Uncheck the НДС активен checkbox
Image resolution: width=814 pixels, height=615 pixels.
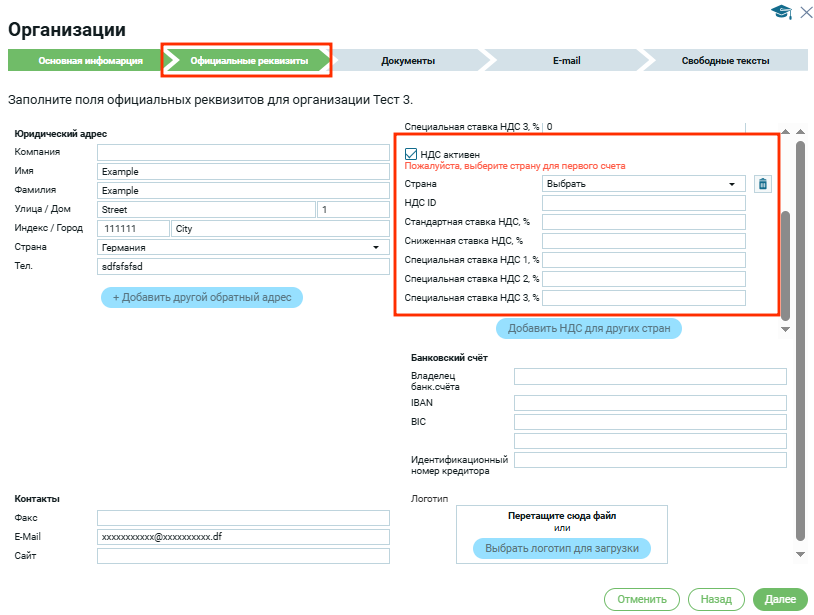point(411,154)
